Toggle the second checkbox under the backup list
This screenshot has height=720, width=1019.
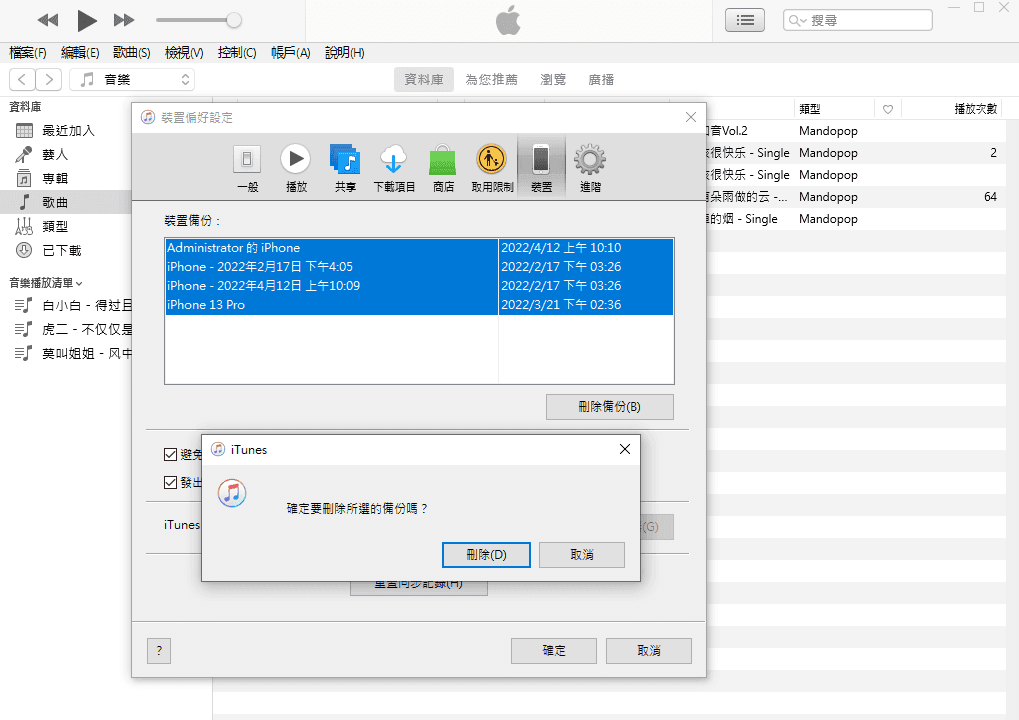click(x=170, y=483)
